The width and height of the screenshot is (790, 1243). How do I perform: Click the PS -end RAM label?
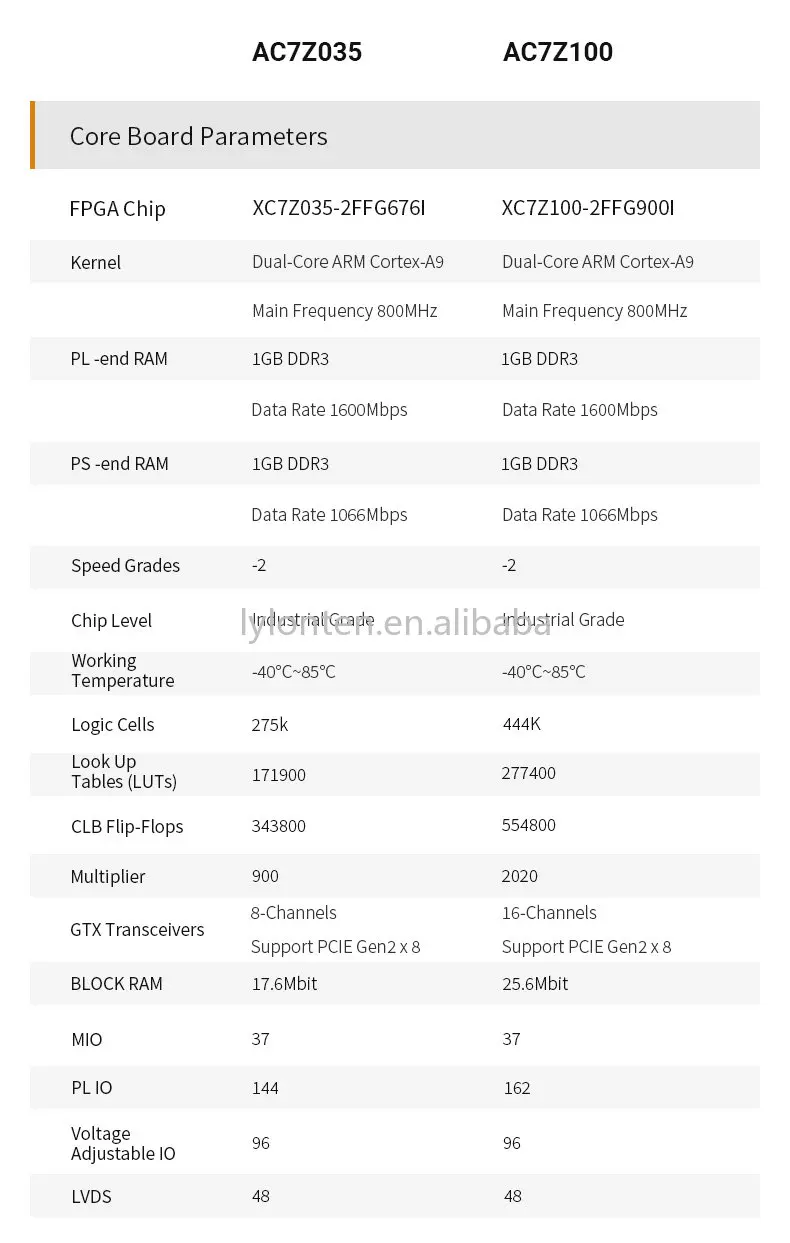(119, 464)
